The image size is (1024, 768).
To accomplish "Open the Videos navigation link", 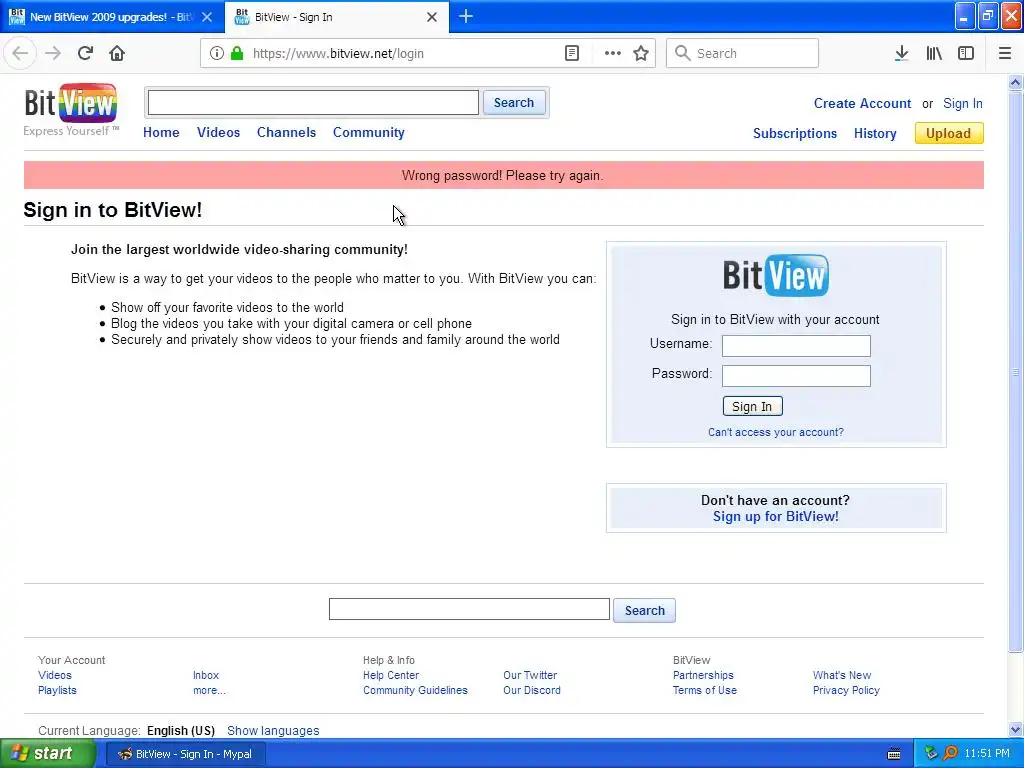I will coord(218,132).
